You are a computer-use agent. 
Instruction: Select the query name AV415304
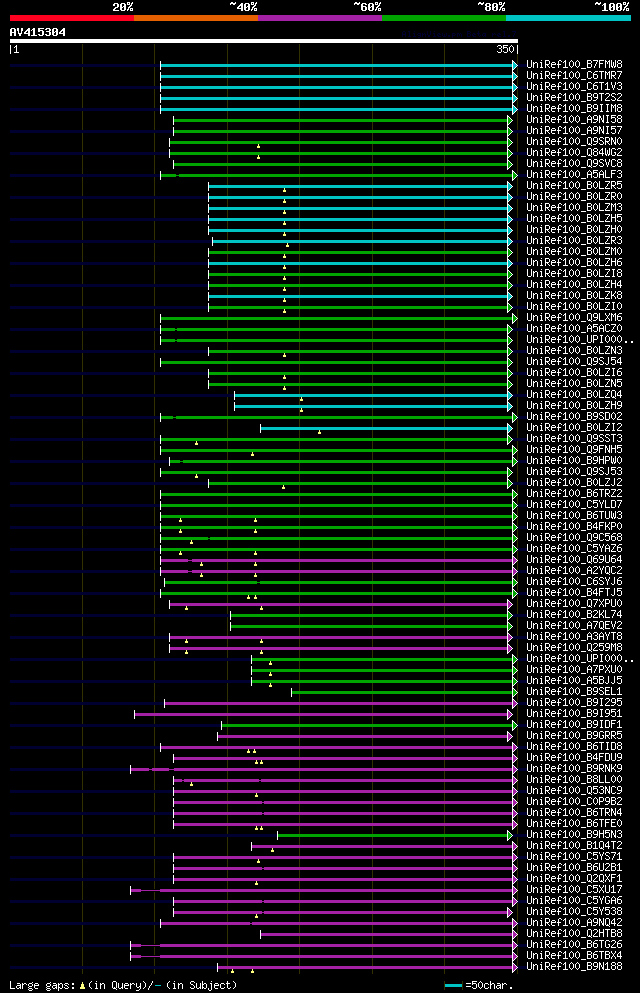tap(37, 32)
